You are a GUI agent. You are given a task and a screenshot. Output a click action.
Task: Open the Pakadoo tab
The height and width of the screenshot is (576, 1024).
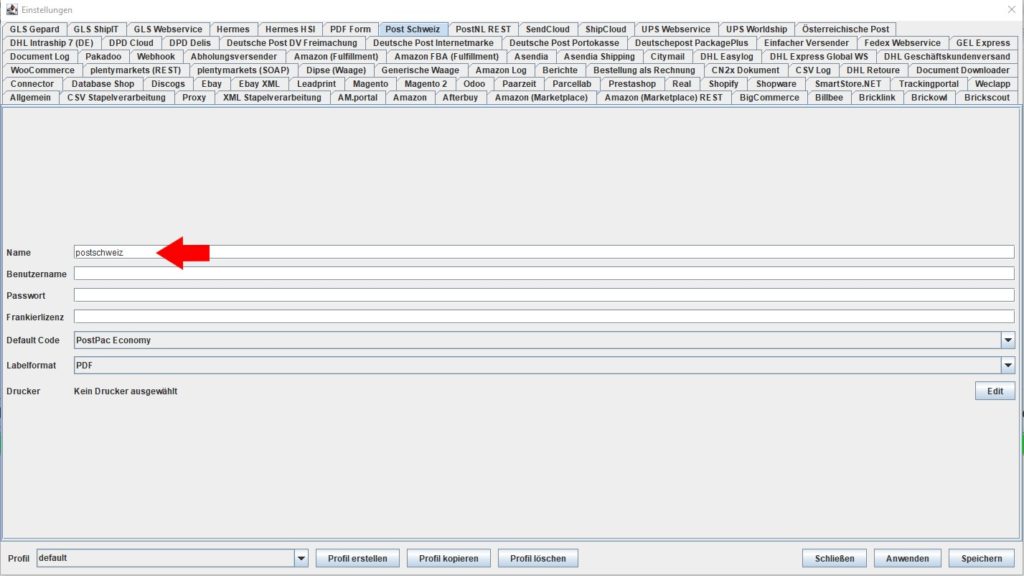(103, 57)
